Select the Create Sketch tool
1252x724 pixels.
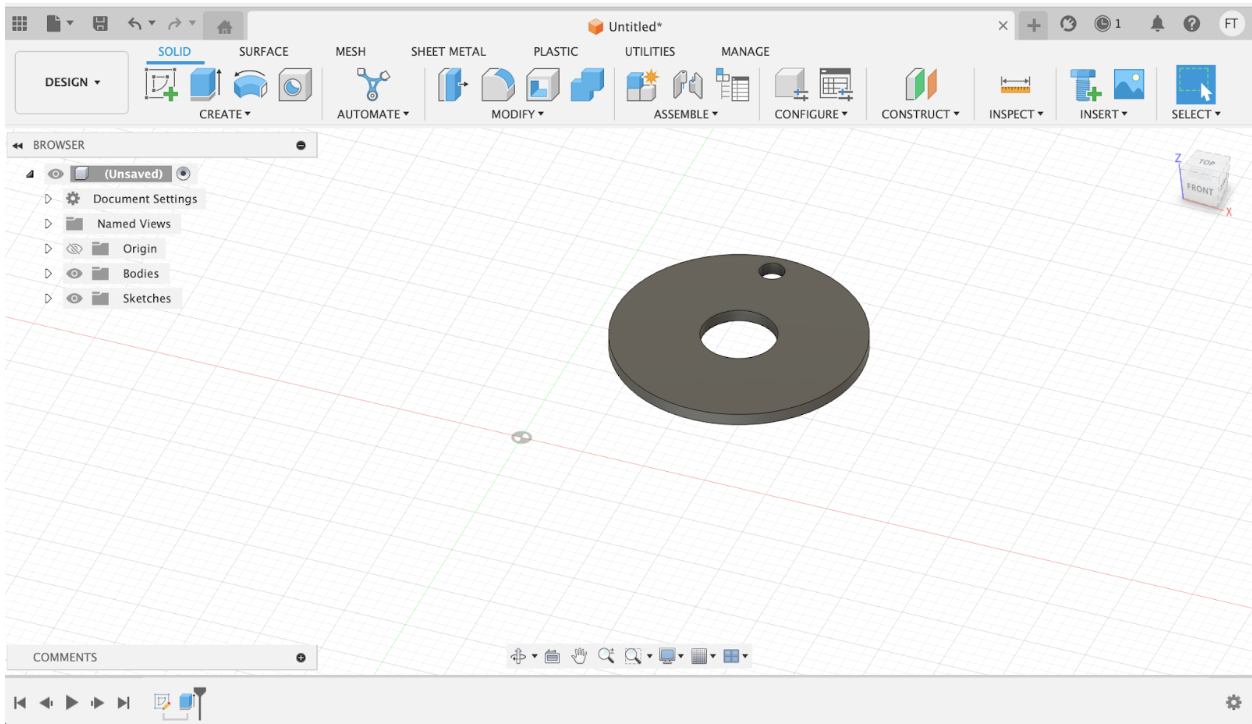(162, 85)
